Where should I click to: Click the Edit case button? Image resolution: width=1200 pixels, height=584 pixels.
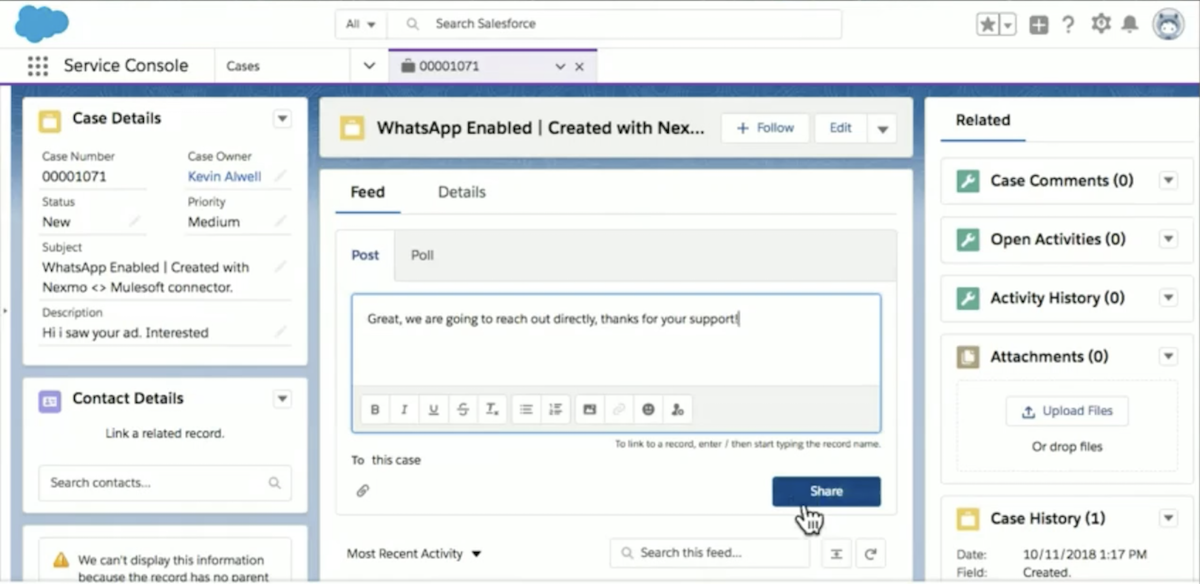[841, 128]
